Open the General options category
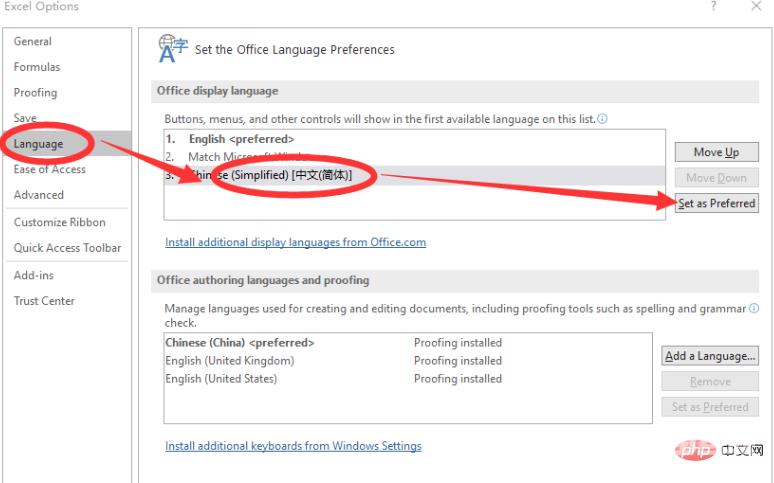This screenshot has width=774, height=483. click(x=33, y=42)
